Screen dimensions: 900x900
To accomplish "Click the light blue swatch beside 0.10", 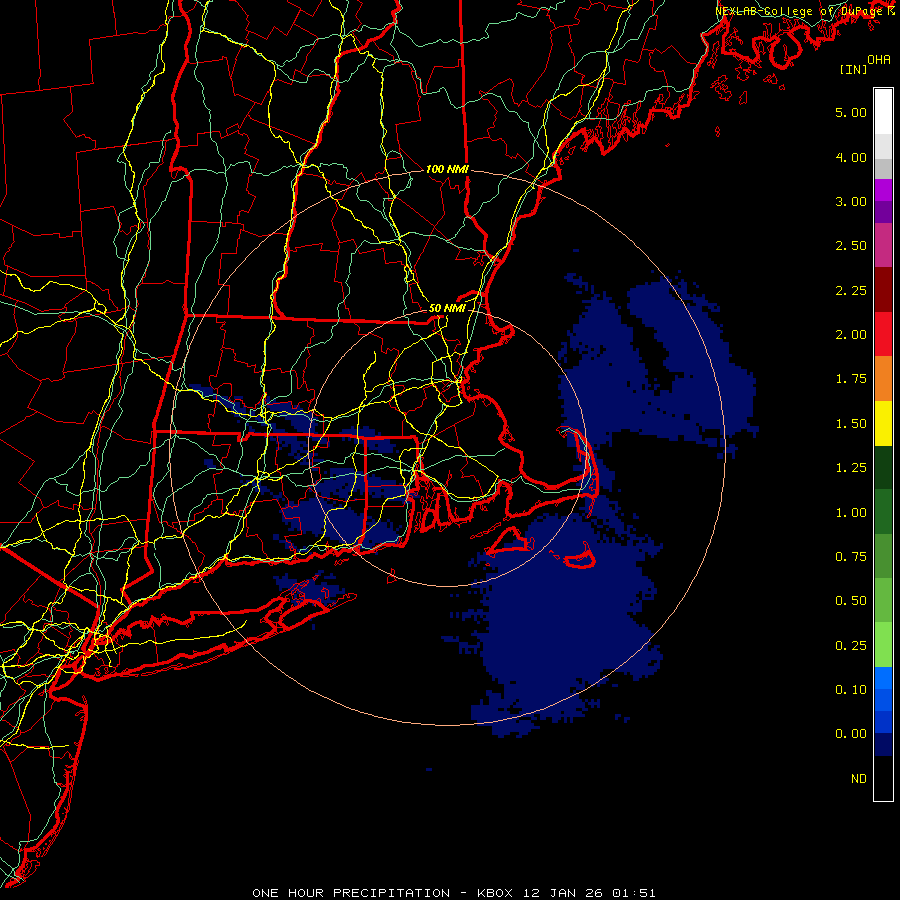I will pos(883,678).
